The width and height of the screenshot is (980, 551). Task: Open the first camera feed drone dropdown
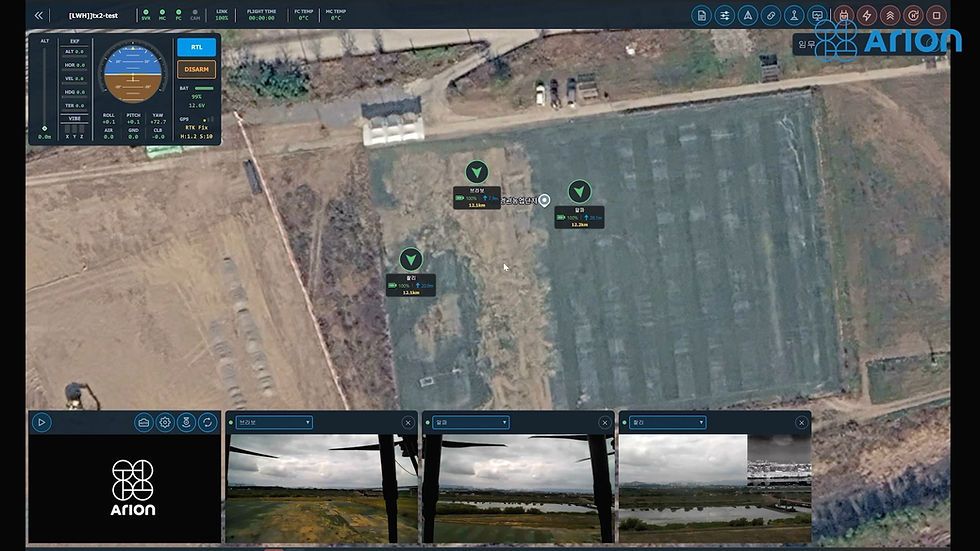[x=274, y=422]
